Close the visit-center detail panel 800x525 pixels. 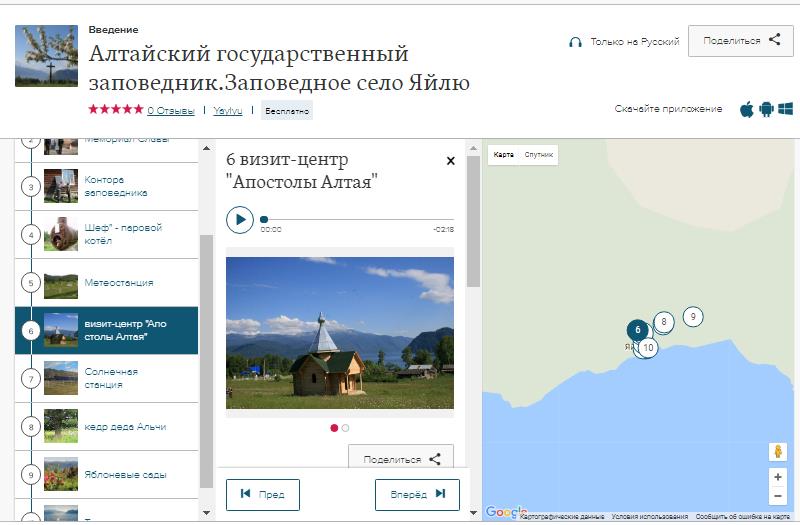pos(450,161)
